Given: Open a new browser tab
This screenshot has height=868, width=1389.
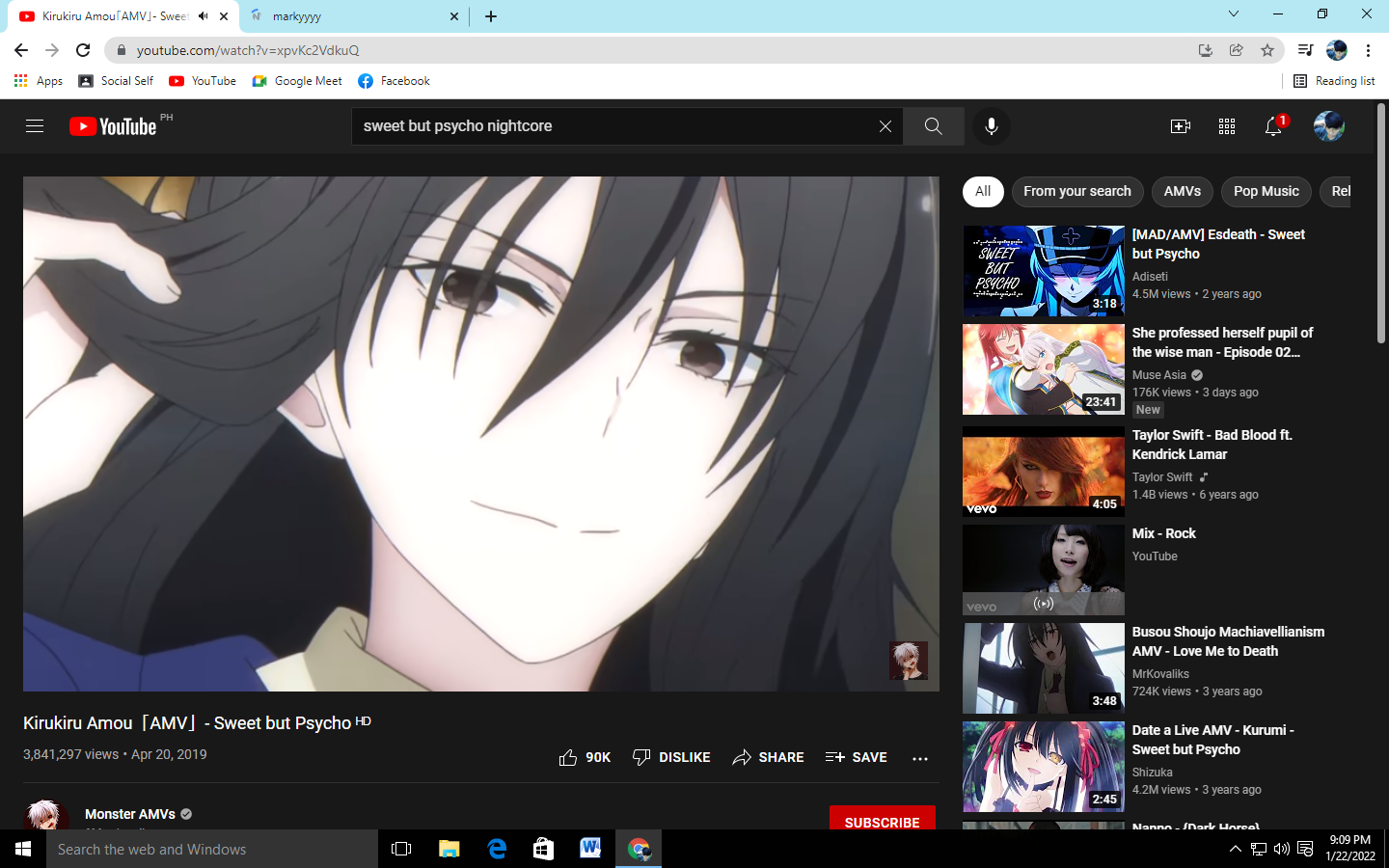Looking at the screenshot, I should coord(491,16).
